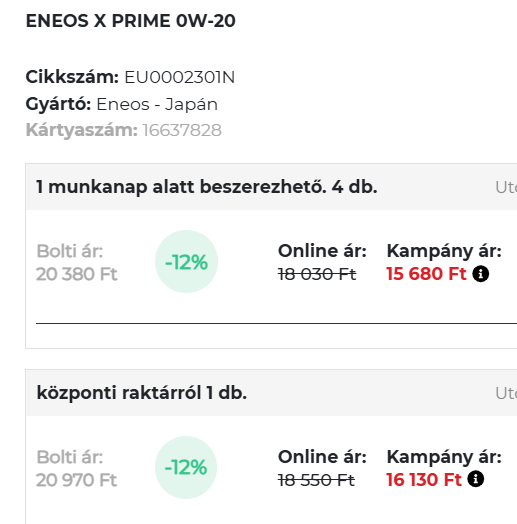Click store price 20 970 Ft
The image size is (517, 524).
[x=77, y=480]
